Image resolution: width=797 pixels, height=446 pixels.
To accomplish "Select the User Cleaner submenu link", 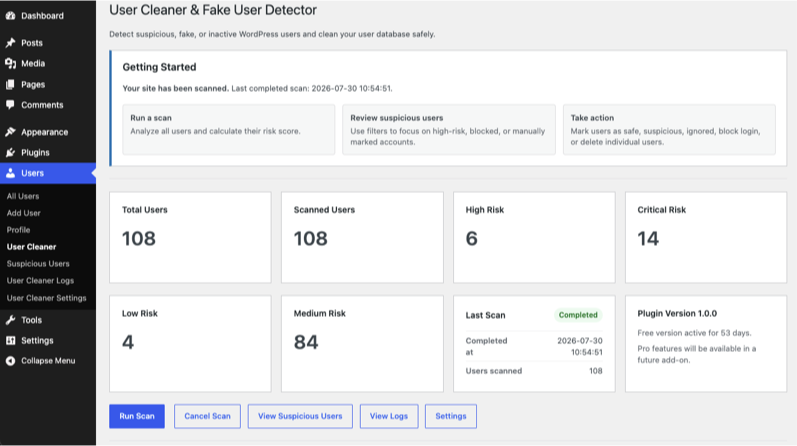I will (32, 247).
